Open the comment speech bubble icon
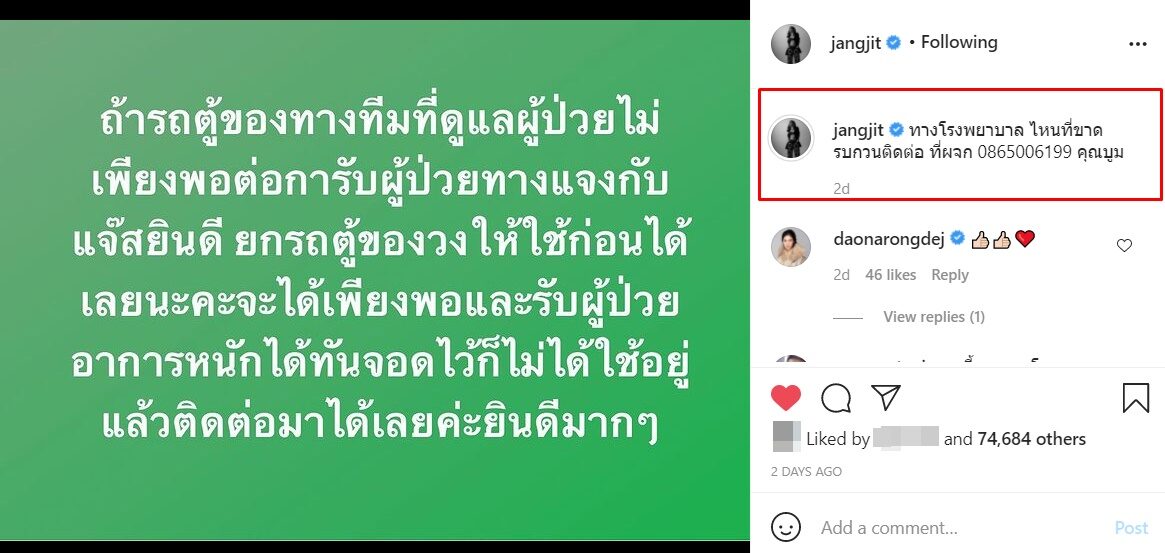1165x553 pixels. click(836, 398)
